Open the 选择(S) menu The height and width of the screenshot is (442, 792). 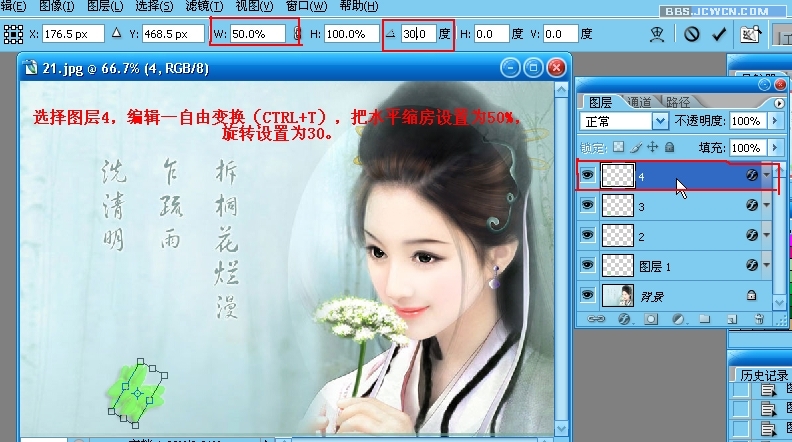(154, 6)
